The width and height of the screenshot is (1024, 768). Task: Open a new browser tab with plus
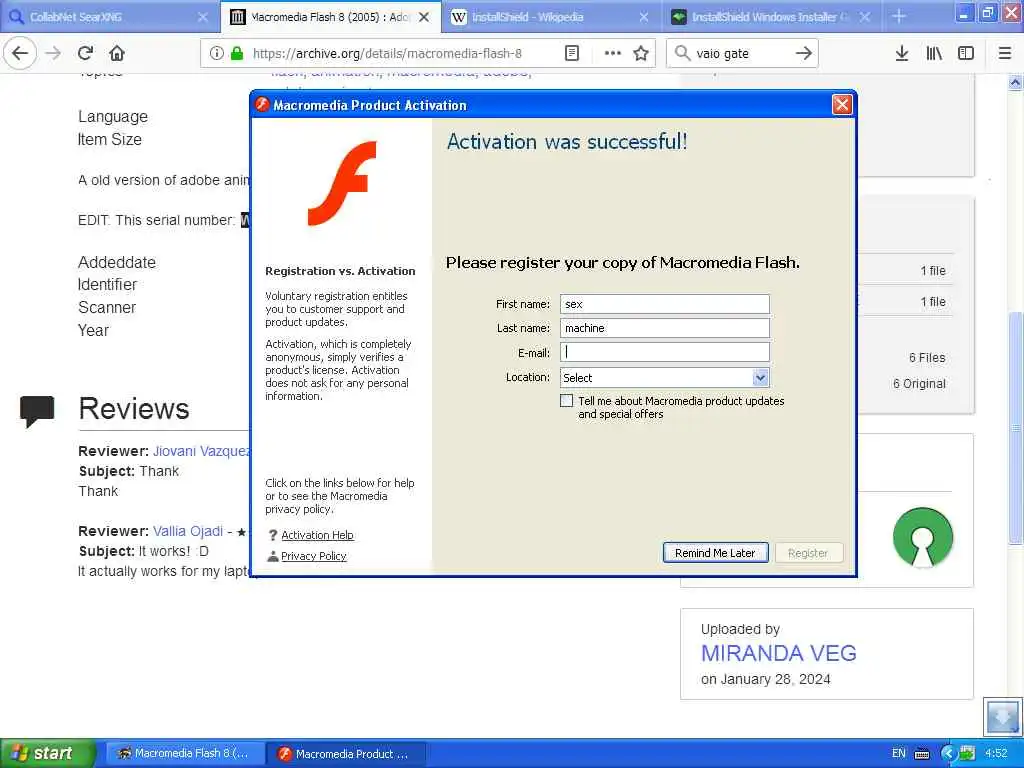coord(899,17)
